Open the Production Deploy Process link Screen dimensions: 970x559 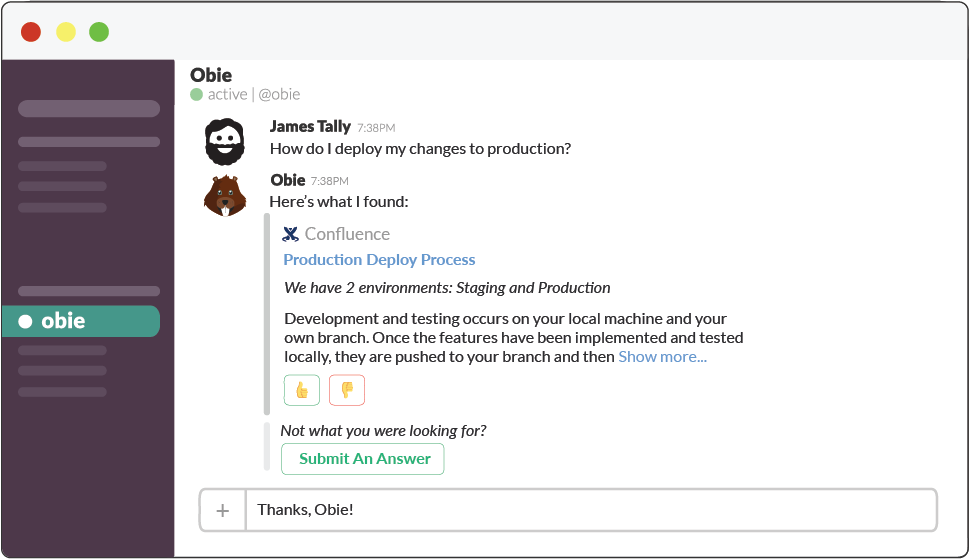pyautogui.click(x=379, y=260)
